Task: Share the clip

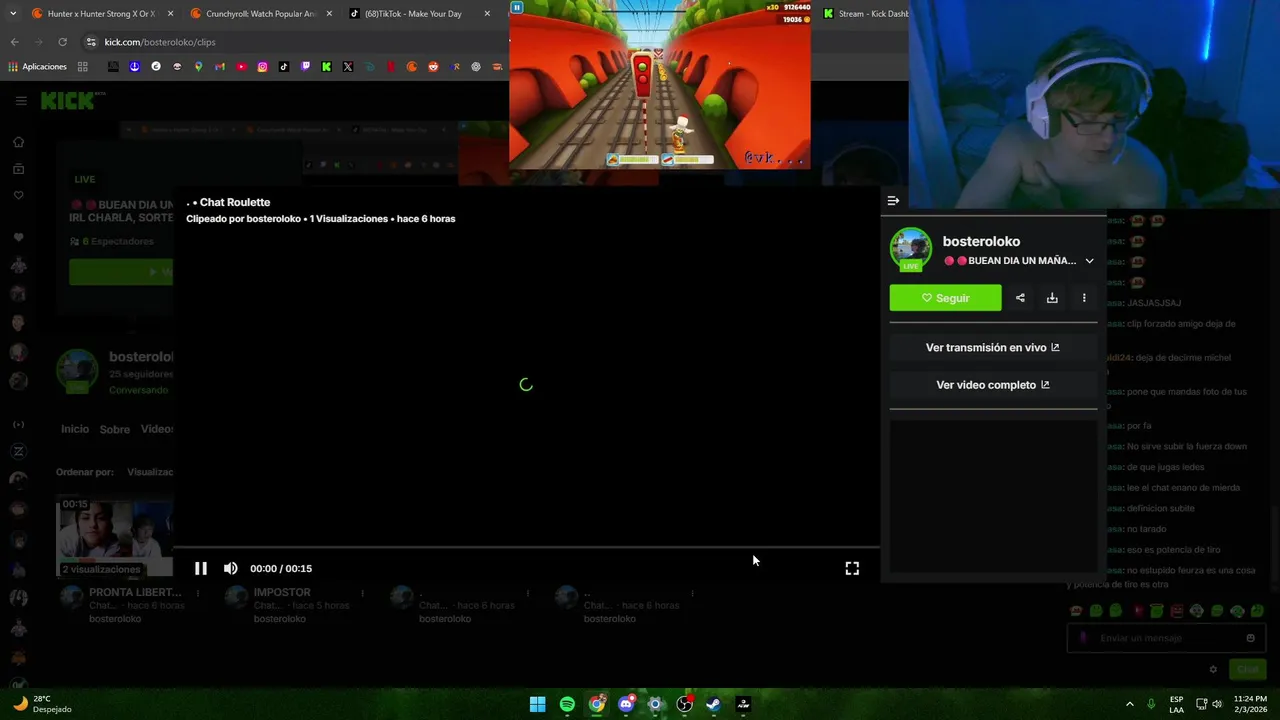Action: point(1020,298)
